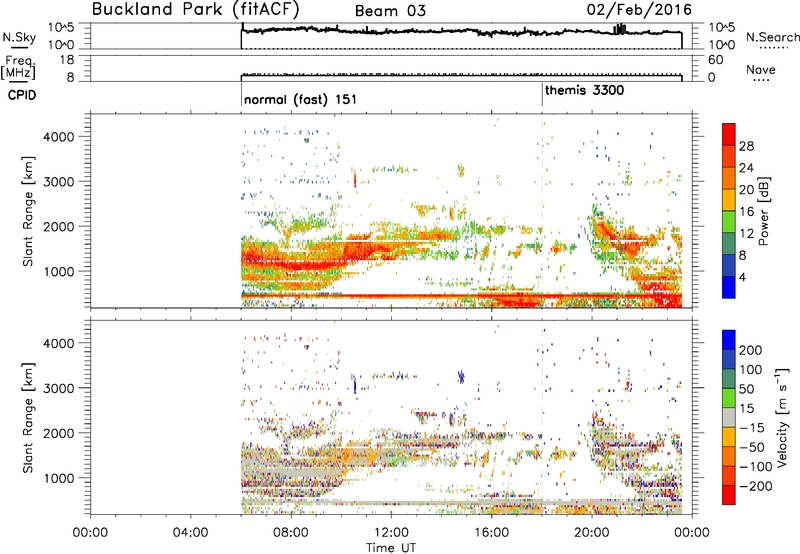Click the 00:00 label at the time axis start
This screenshot has width=800, height=554.
click(90, 533)
